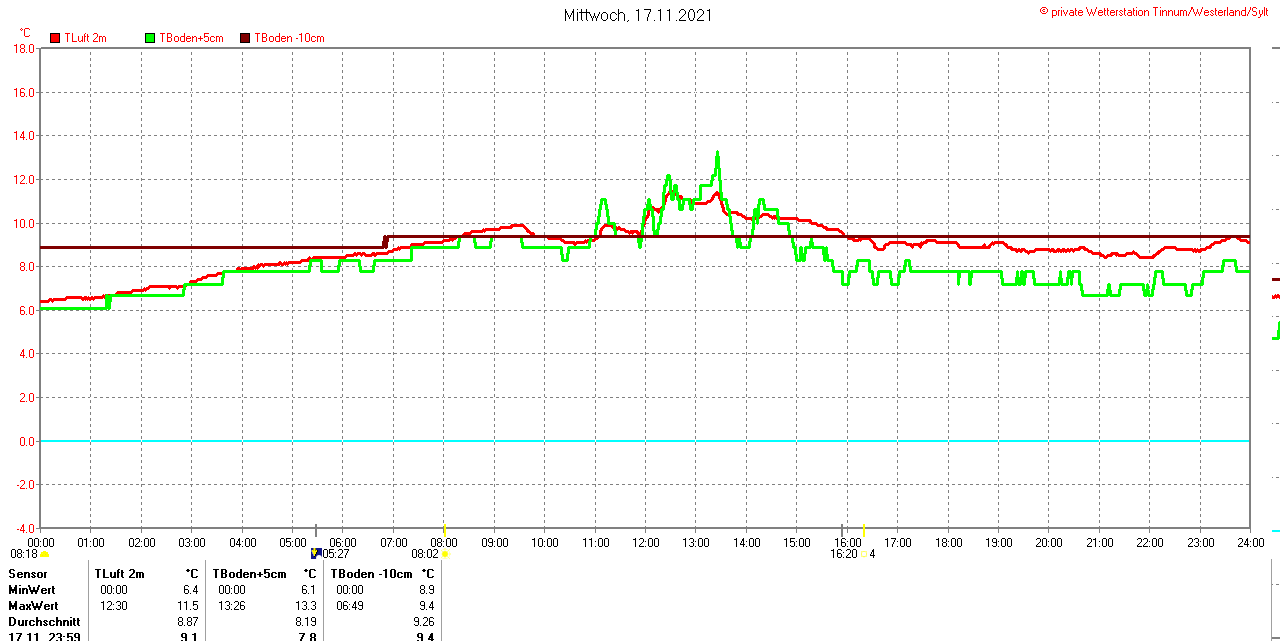Click the blue moon icon at 05:27
This screenshot has height=641, width=1280.
point(315,553)
